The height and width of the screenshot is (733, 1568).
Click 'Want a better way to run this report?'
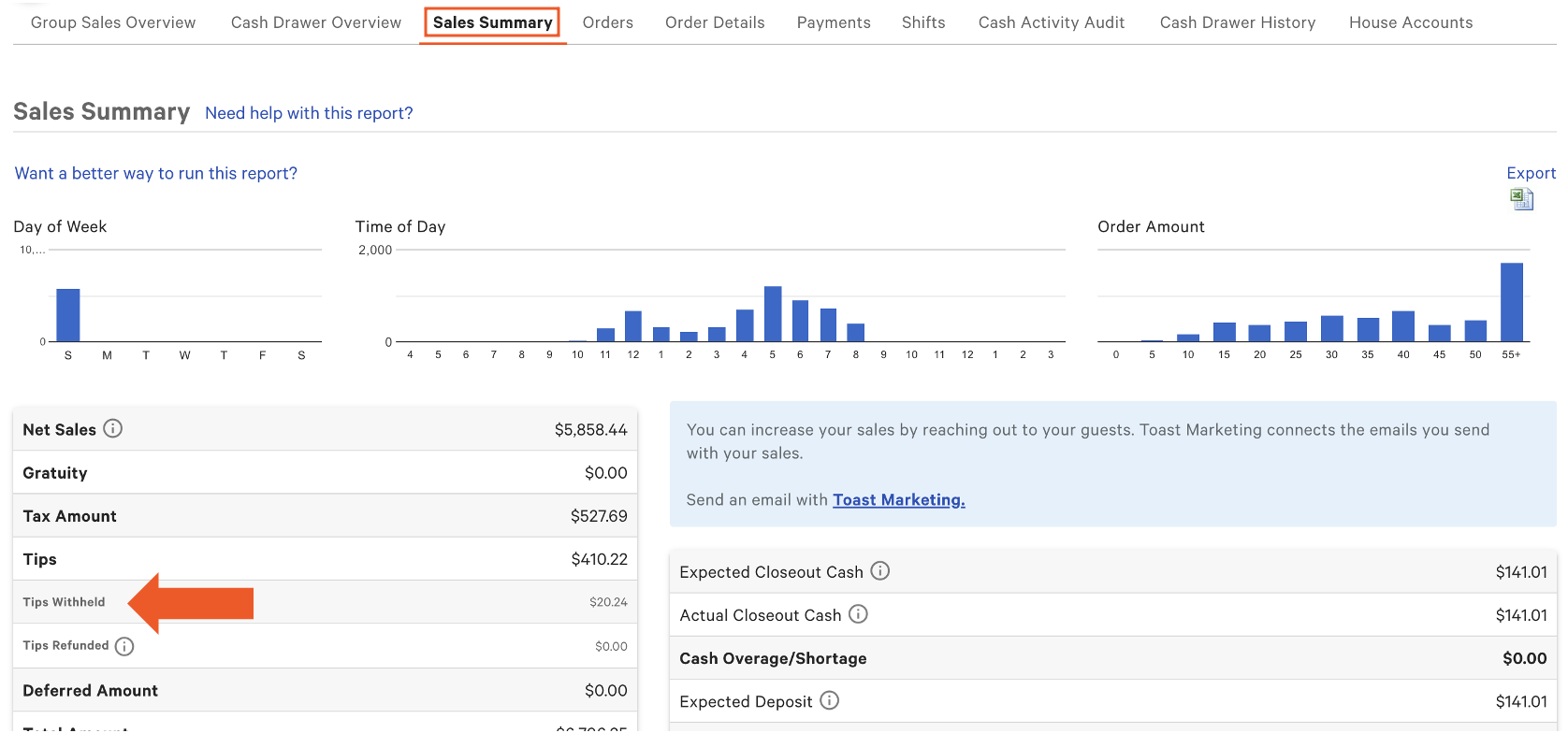(x=156, y=173)
